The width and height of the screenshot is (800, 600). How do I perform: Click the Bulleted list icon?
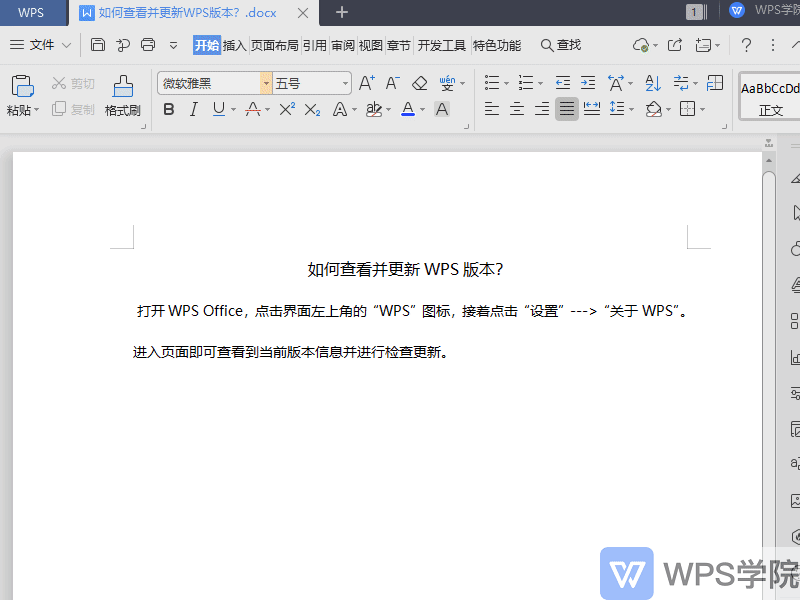[x=492, y=83]
